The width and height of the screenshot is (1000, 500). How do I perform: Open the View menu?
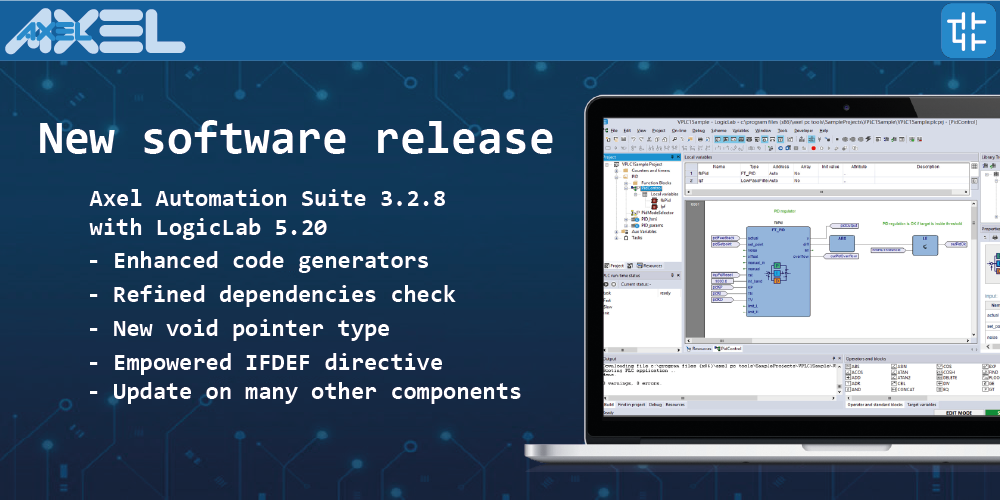642,131
